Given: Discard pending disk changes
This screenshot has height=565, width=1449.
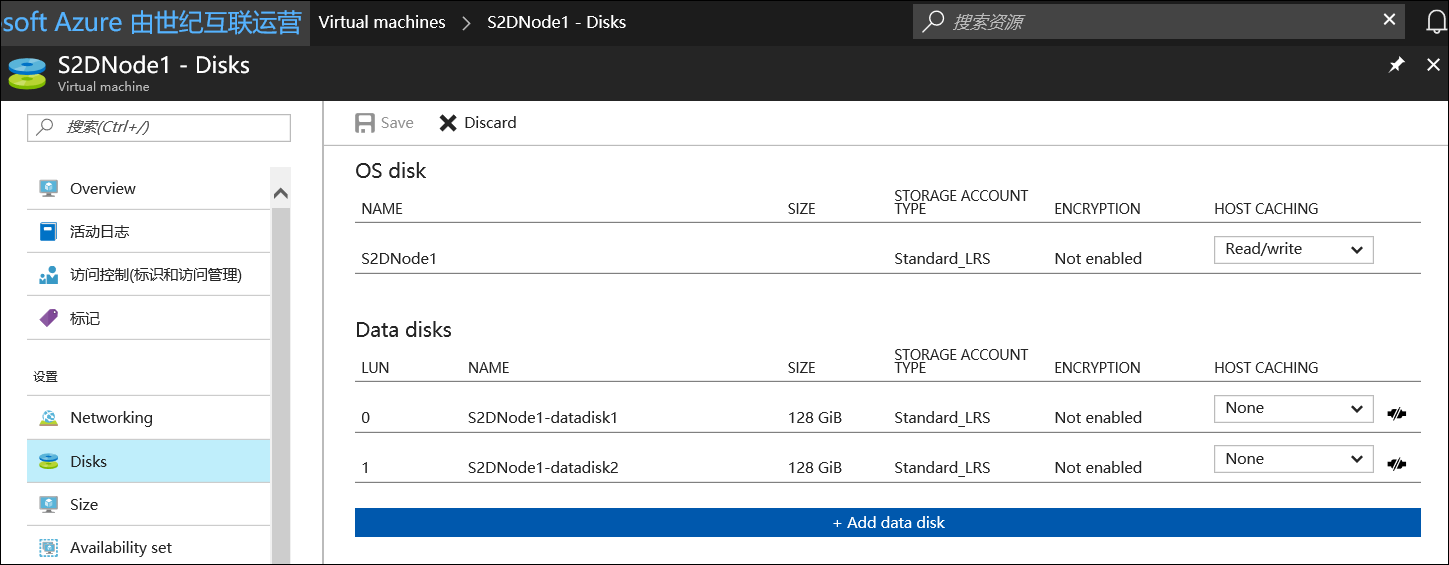Looking at the screenshot, I should 478,123.
